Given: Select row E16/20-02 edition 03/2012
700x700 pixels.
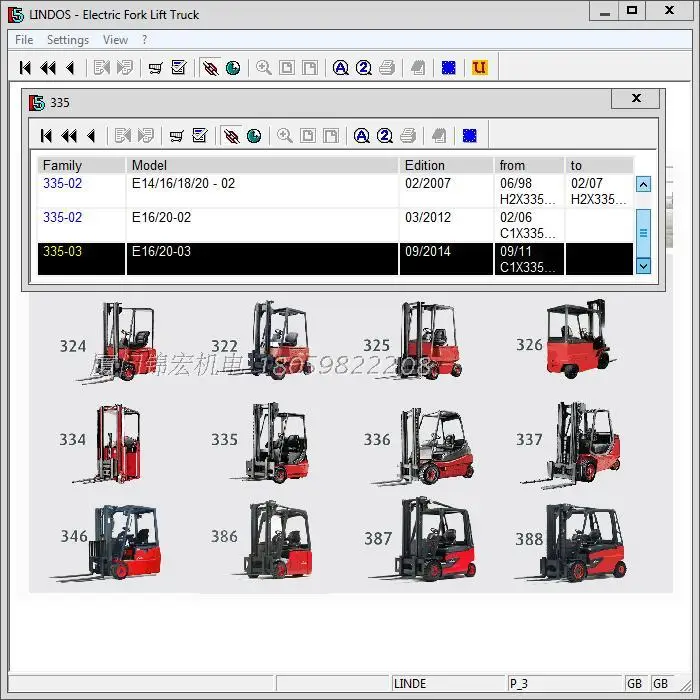Looking at the screenshot, I should click(x=335, y=225).
